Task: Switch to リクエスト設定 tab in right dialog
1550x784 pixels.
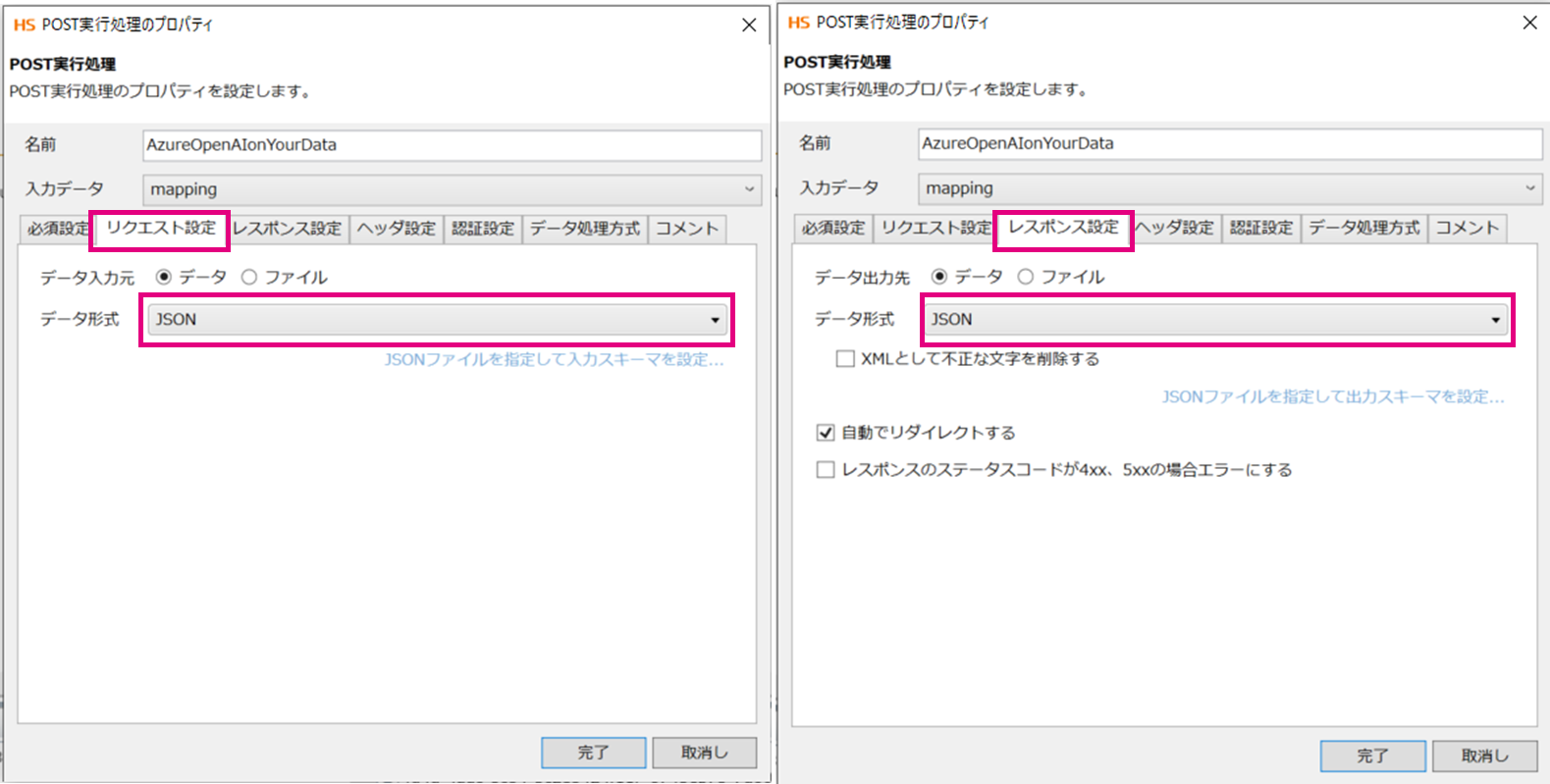Action: pos(935,228)
